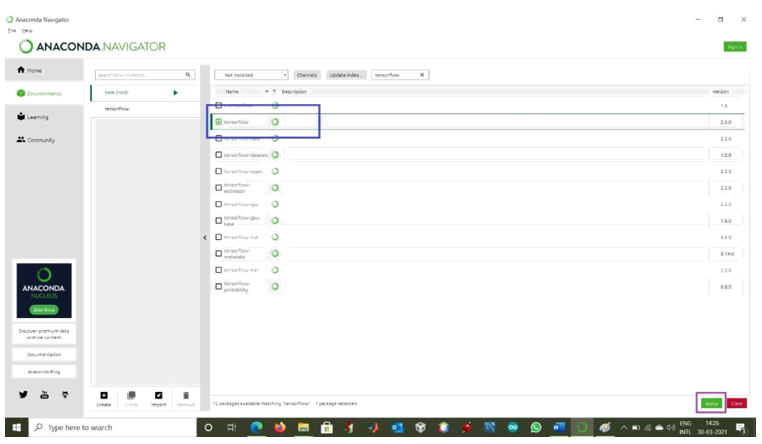762x444 pixels.
Task: Open File Explorer from the taskbar
Action: click(303, 427)
